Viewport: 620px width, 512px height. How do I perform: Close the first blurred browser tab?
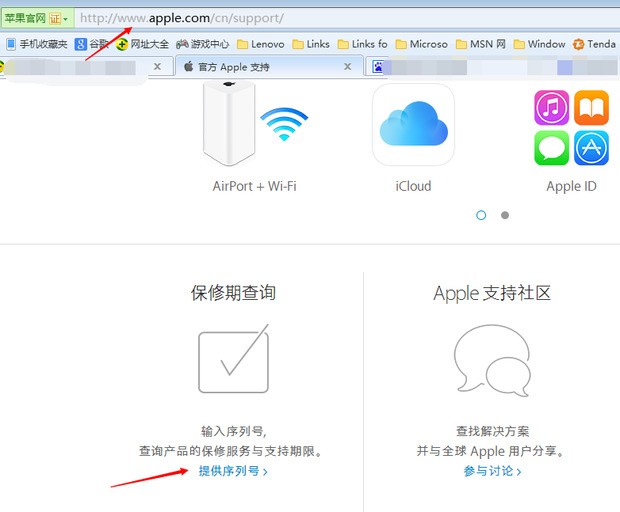(157, 66)
